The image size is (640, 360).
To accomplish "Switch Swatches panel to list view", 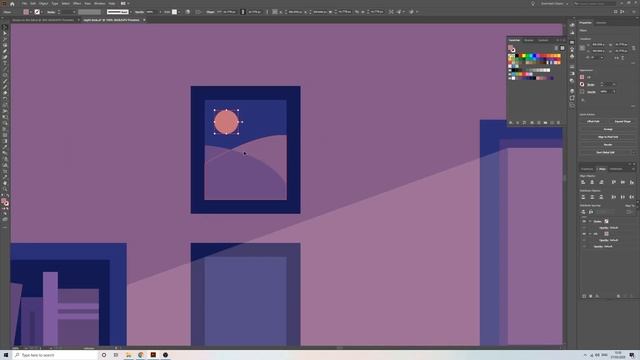I will (x=556, y=48).
